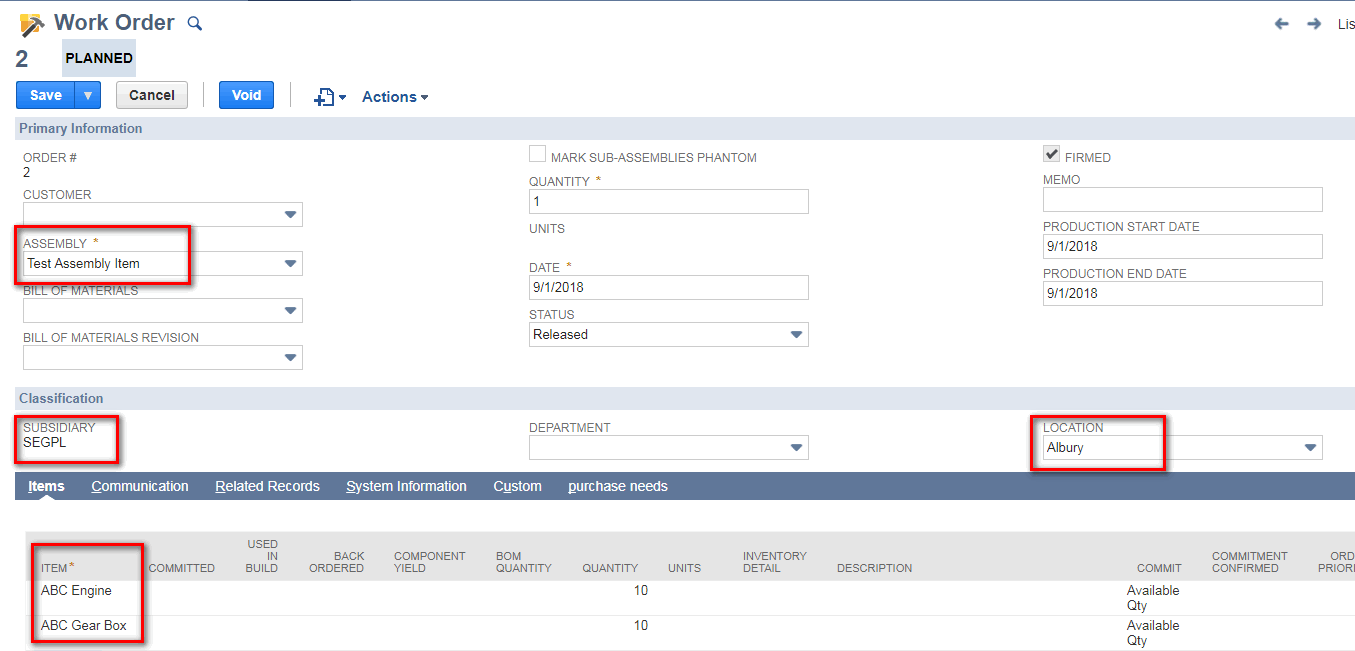Open the Location dropdown showing Albury
The image size is (1355, 651).
[1309, 447]
